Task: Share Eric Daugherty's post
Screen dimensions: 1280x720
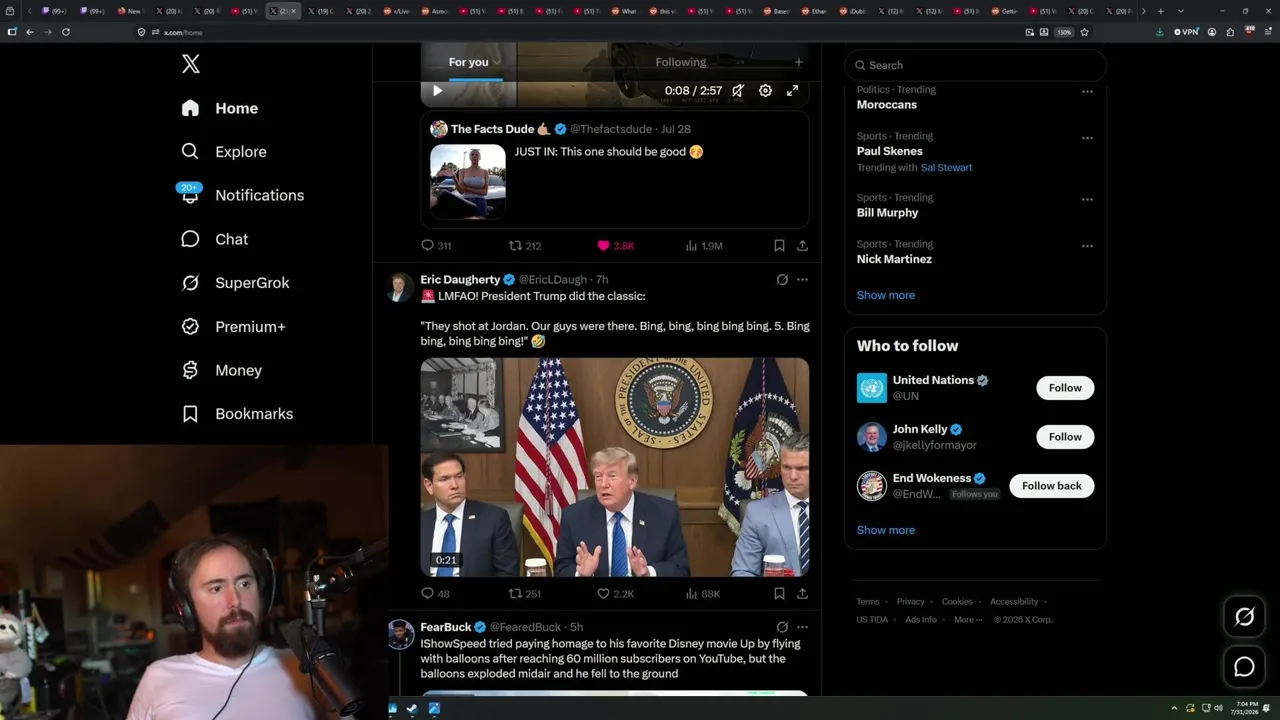Action: pos(802,593)
